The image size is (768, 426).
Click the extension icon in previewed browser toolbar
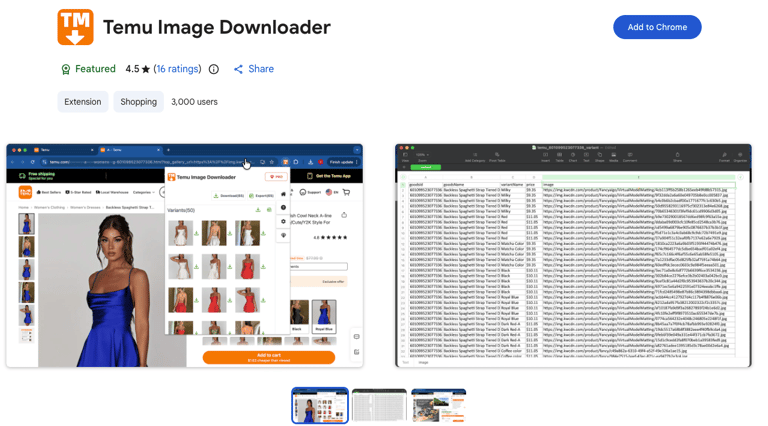pos(286,162)
